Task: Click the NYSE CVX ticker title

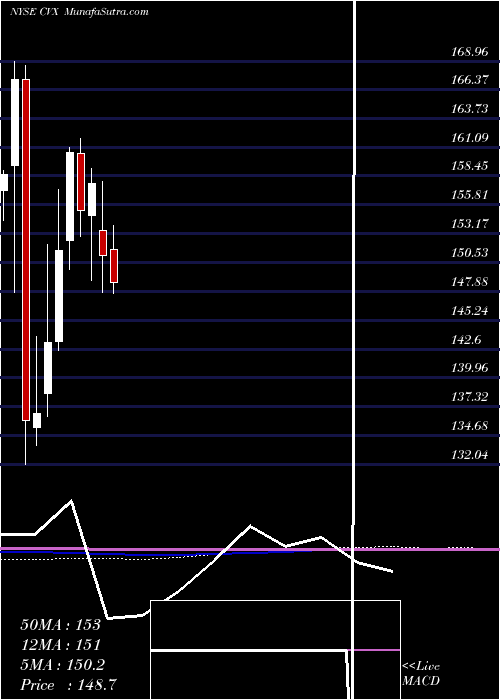Action: pos(35,12)
